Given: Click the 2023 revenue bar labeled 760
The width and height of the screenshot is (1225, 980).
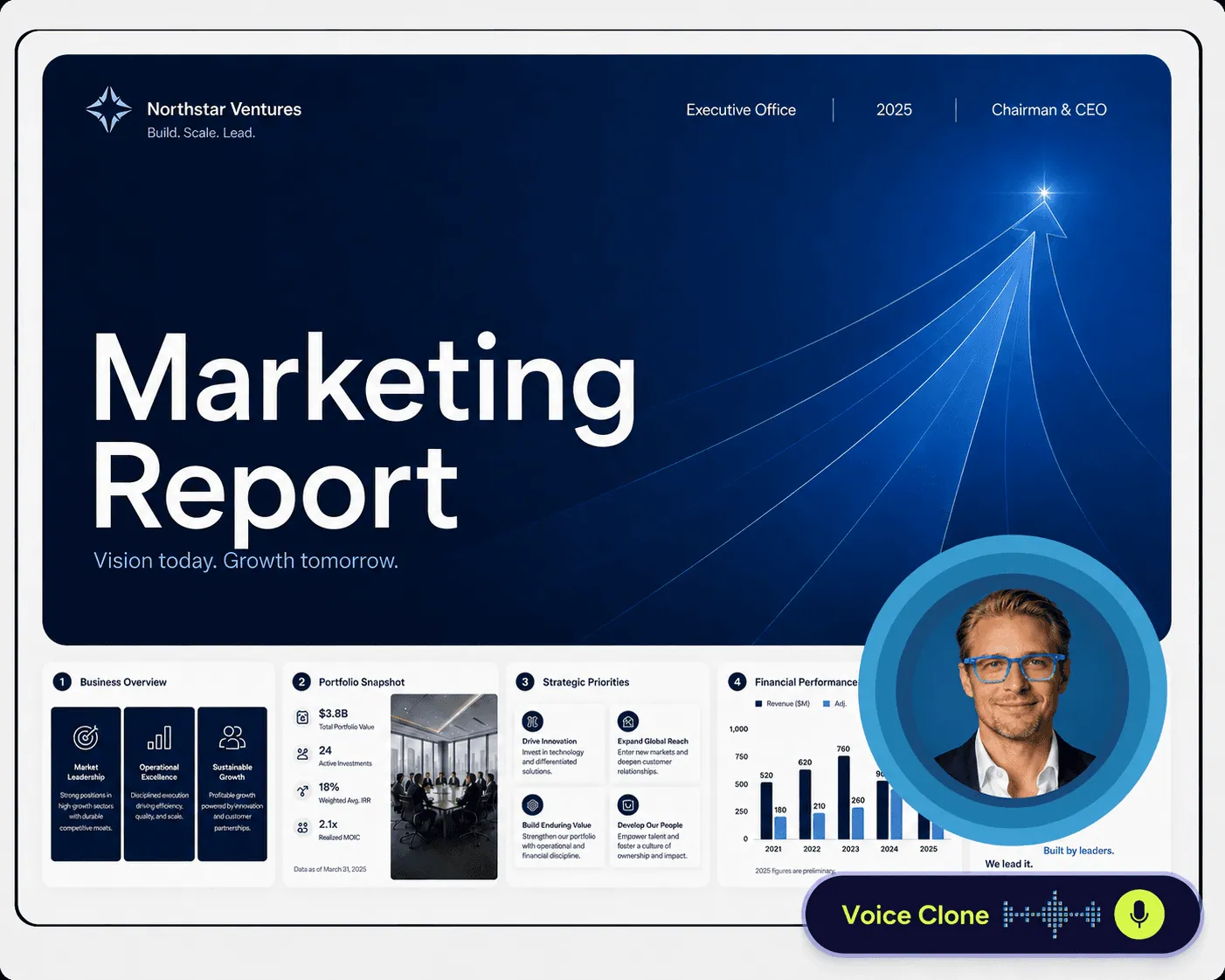Looking at the screenshot, I should pos(844,797).
